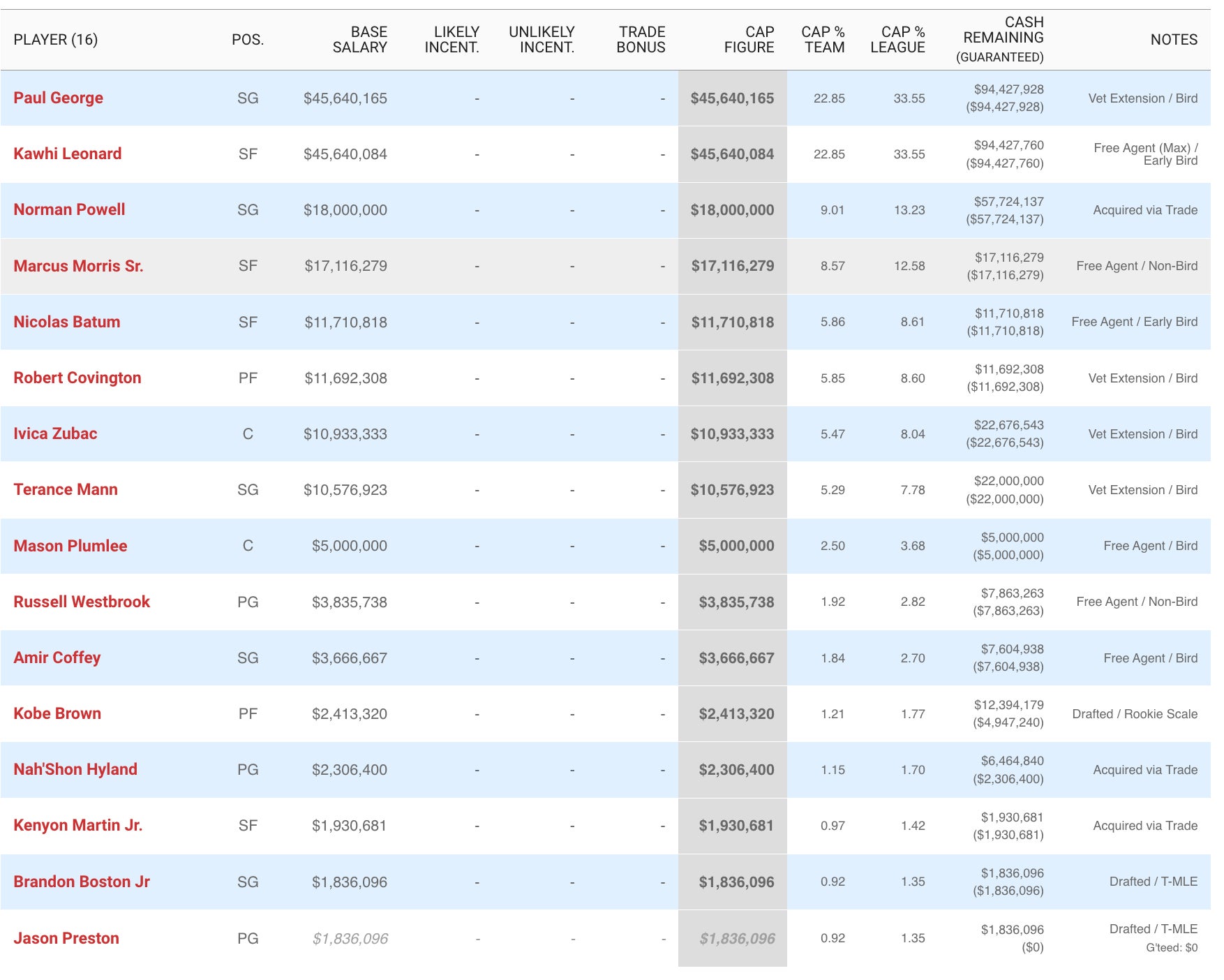Viewport: 1224px width, 980px height.
Task: Click the Kawhi Leonard player link
Action: point(67,154)
